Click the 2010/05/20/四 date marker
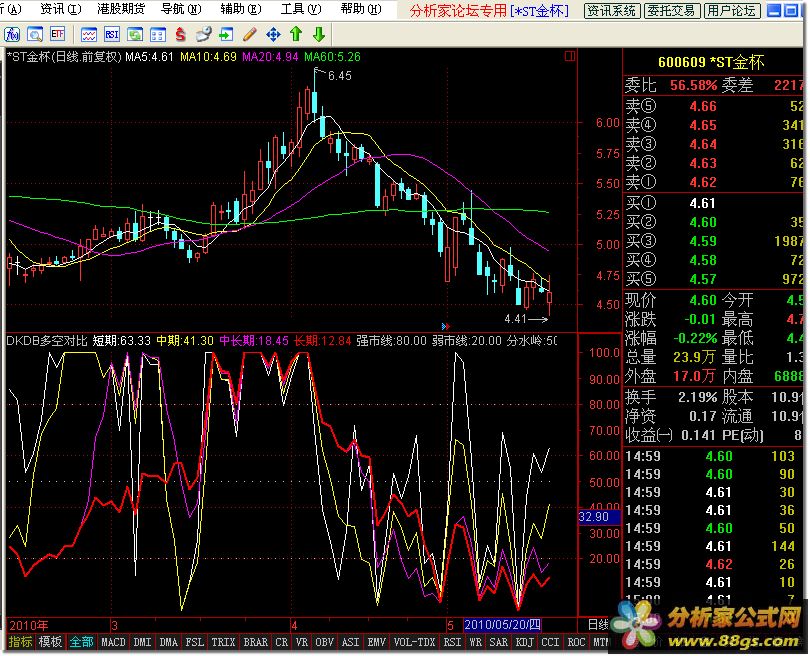Viewport: 810px width, 656px height. (x=502, y=625)
